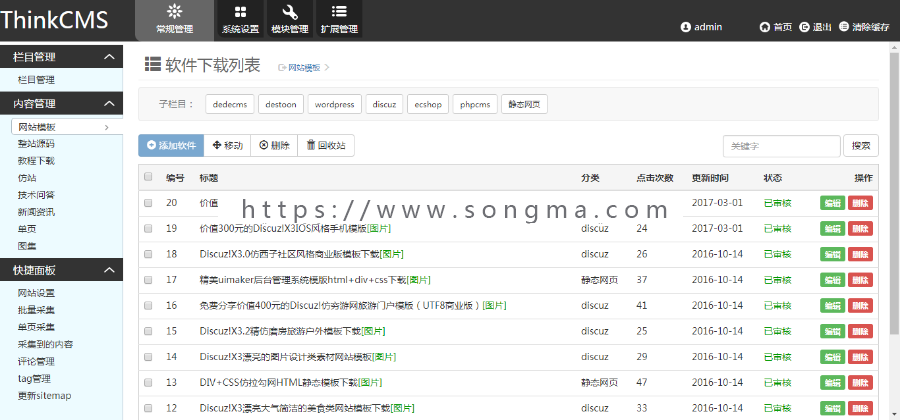Screen dimensions: 900x420
Task: Filter by ecshop subcategory
Action: (428, 104)
